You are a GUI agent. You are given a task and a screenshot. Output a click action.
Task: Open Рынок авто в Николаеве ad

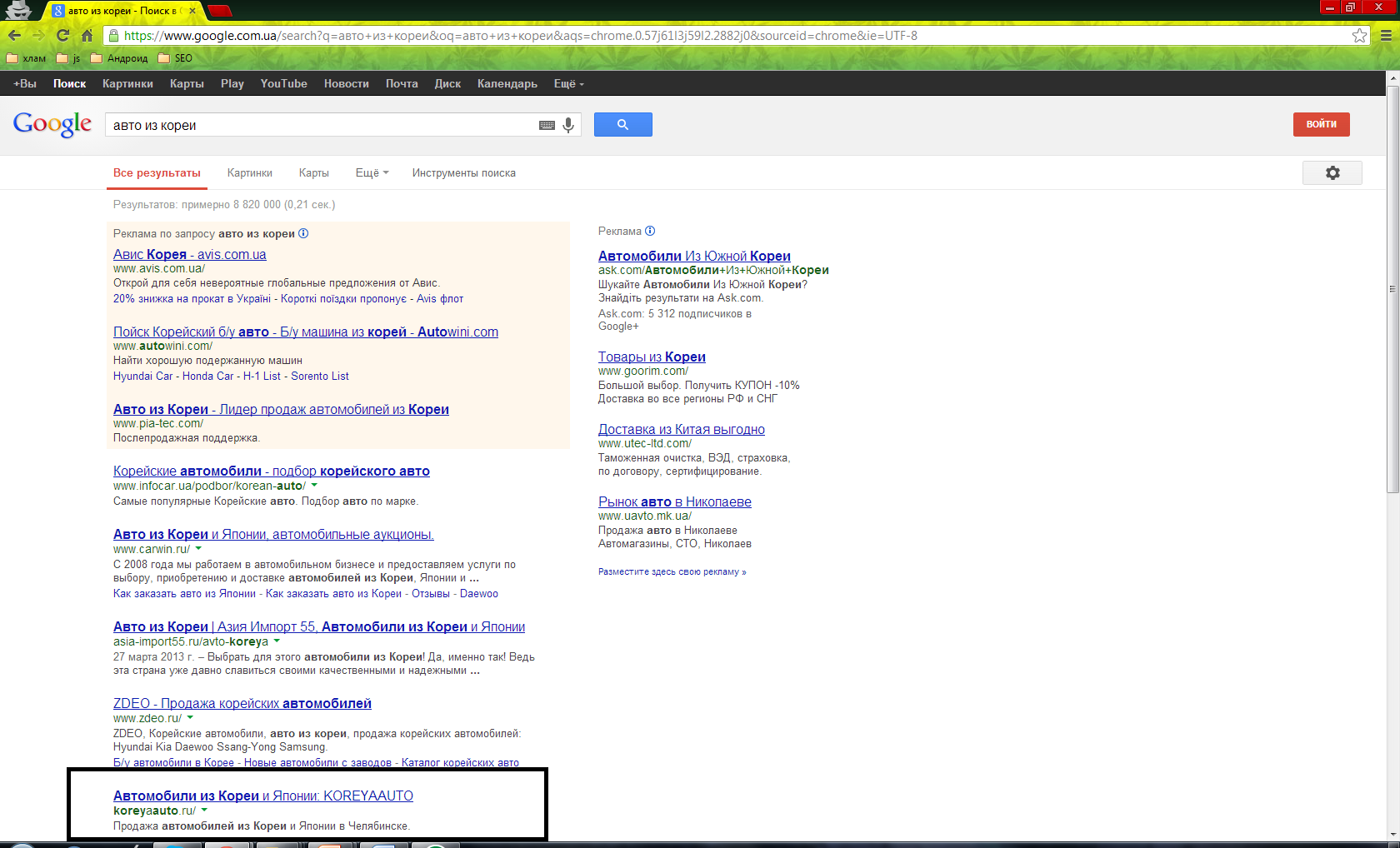(x=675, y=501)
